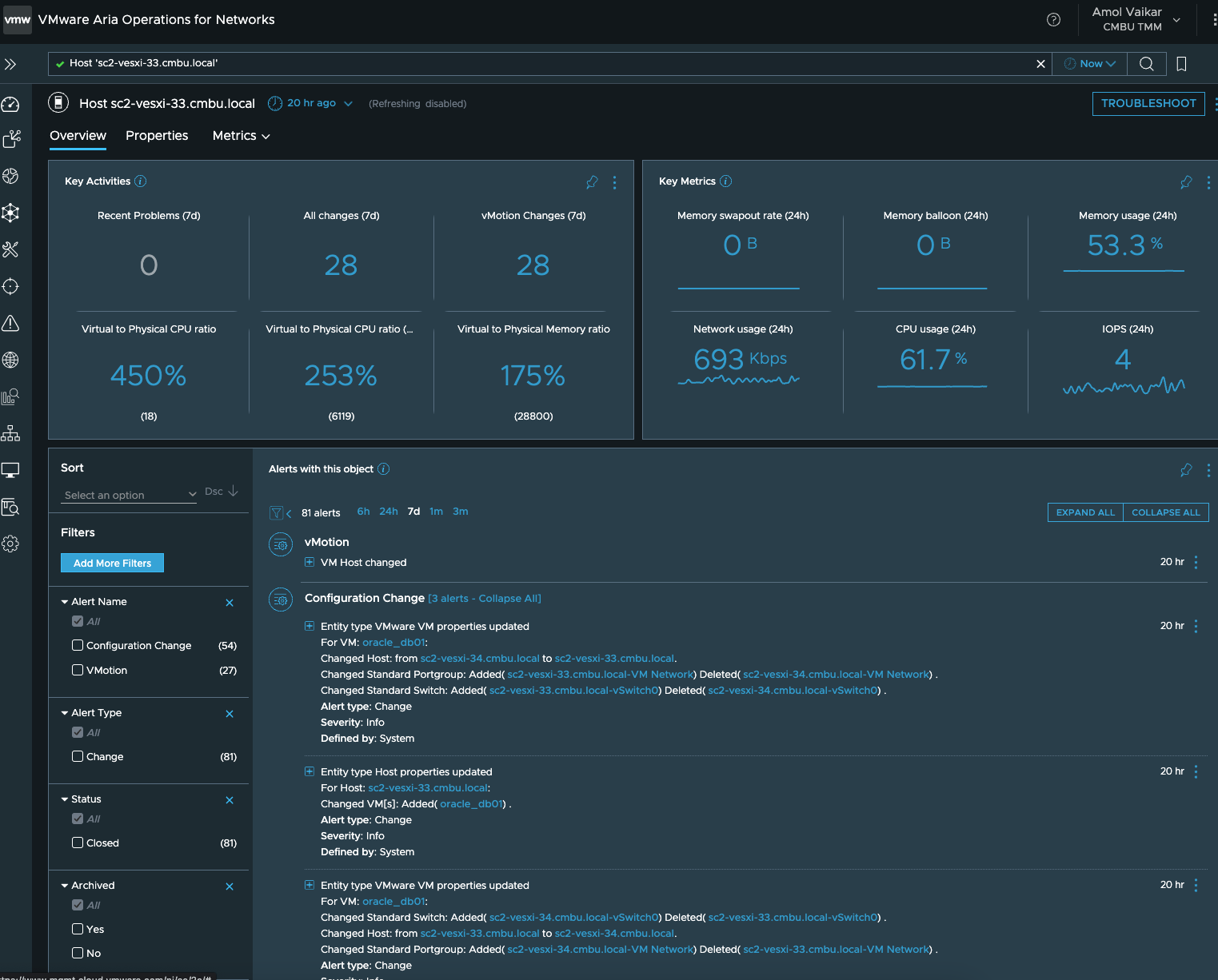Screen dimensions: 1218x980
Task: Toggle the Dsc sort direction
Action: tap(222, 492)
